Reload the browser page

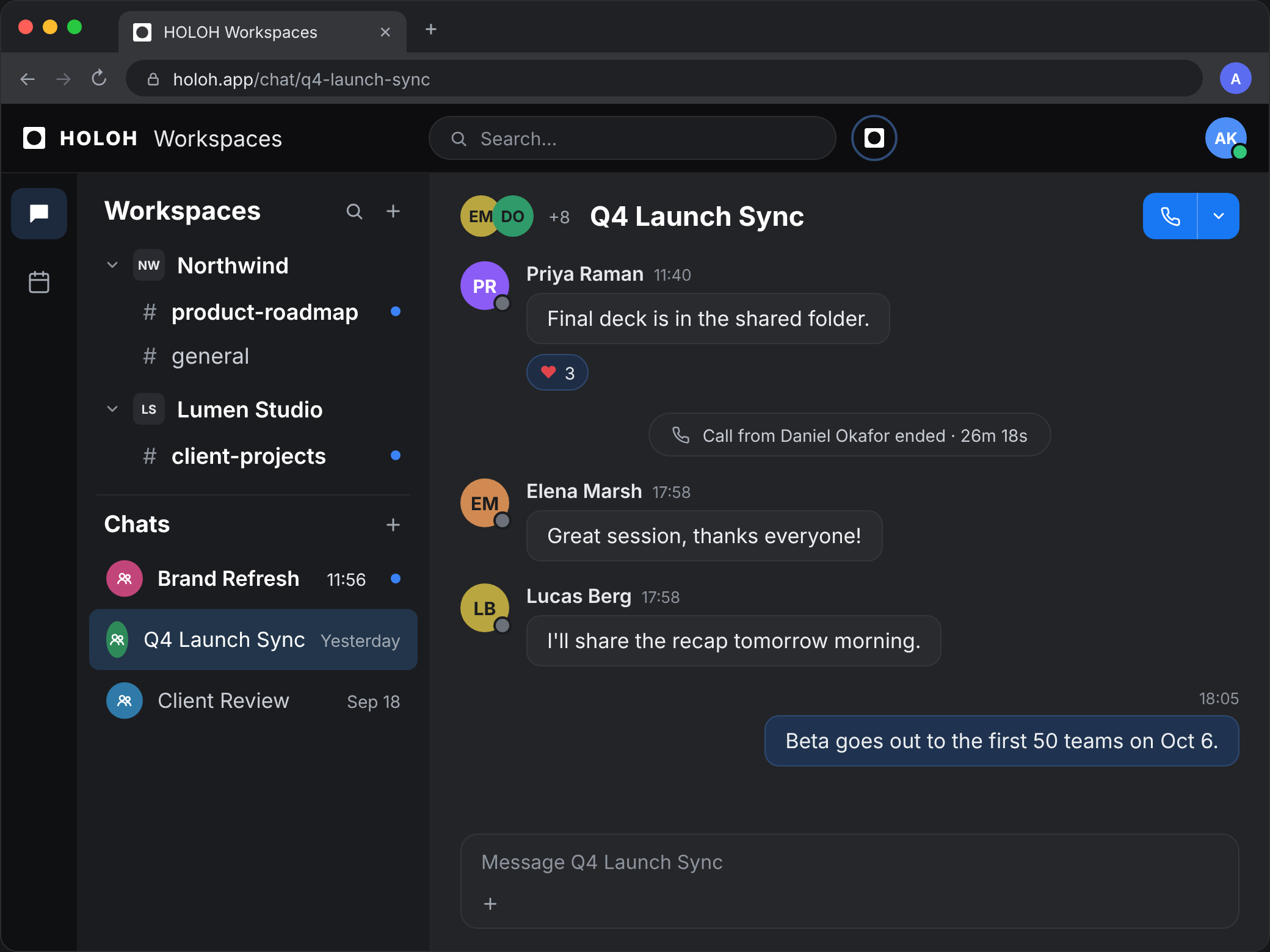99,79
